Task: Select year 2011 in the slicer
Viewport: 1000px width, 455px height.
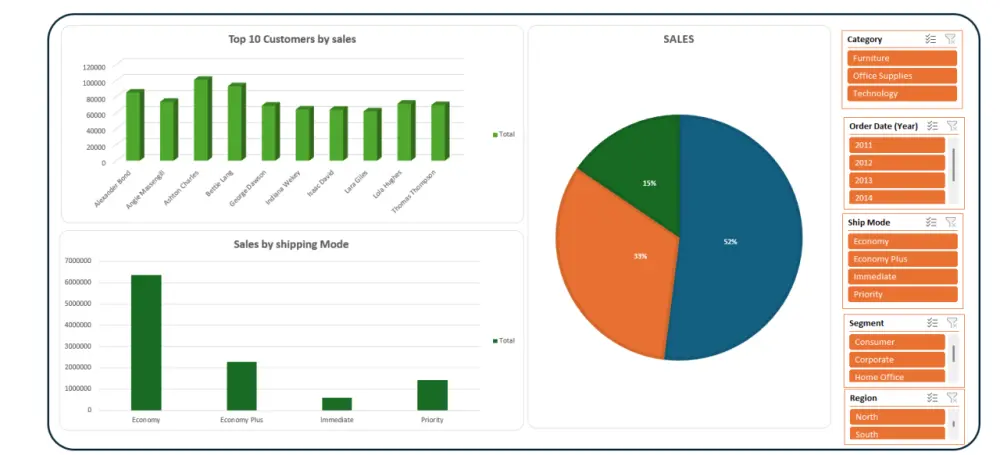Action: [x=897, y=145]
